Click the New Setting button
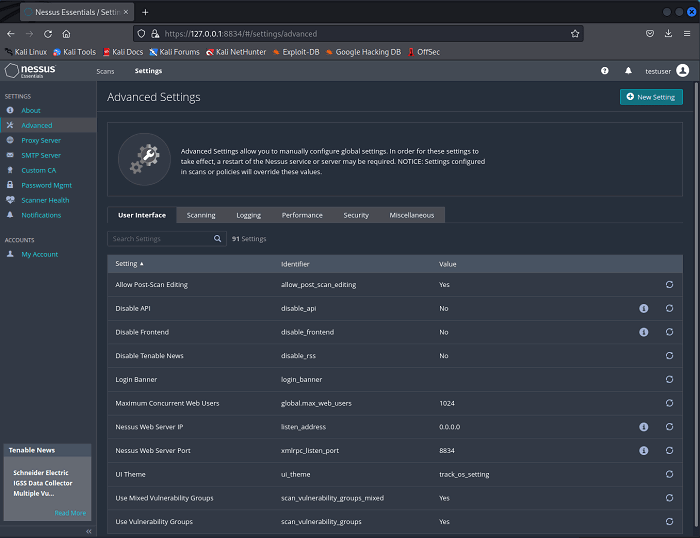Image resolution: width=700 pixels, height=538 pixels. tap(651, 97)
